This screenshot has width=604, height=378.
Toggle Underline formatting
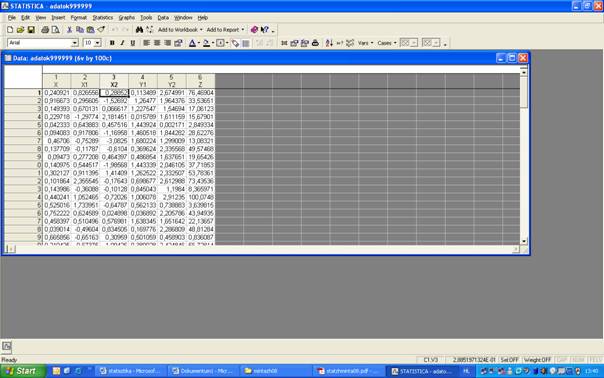[133, 43]
